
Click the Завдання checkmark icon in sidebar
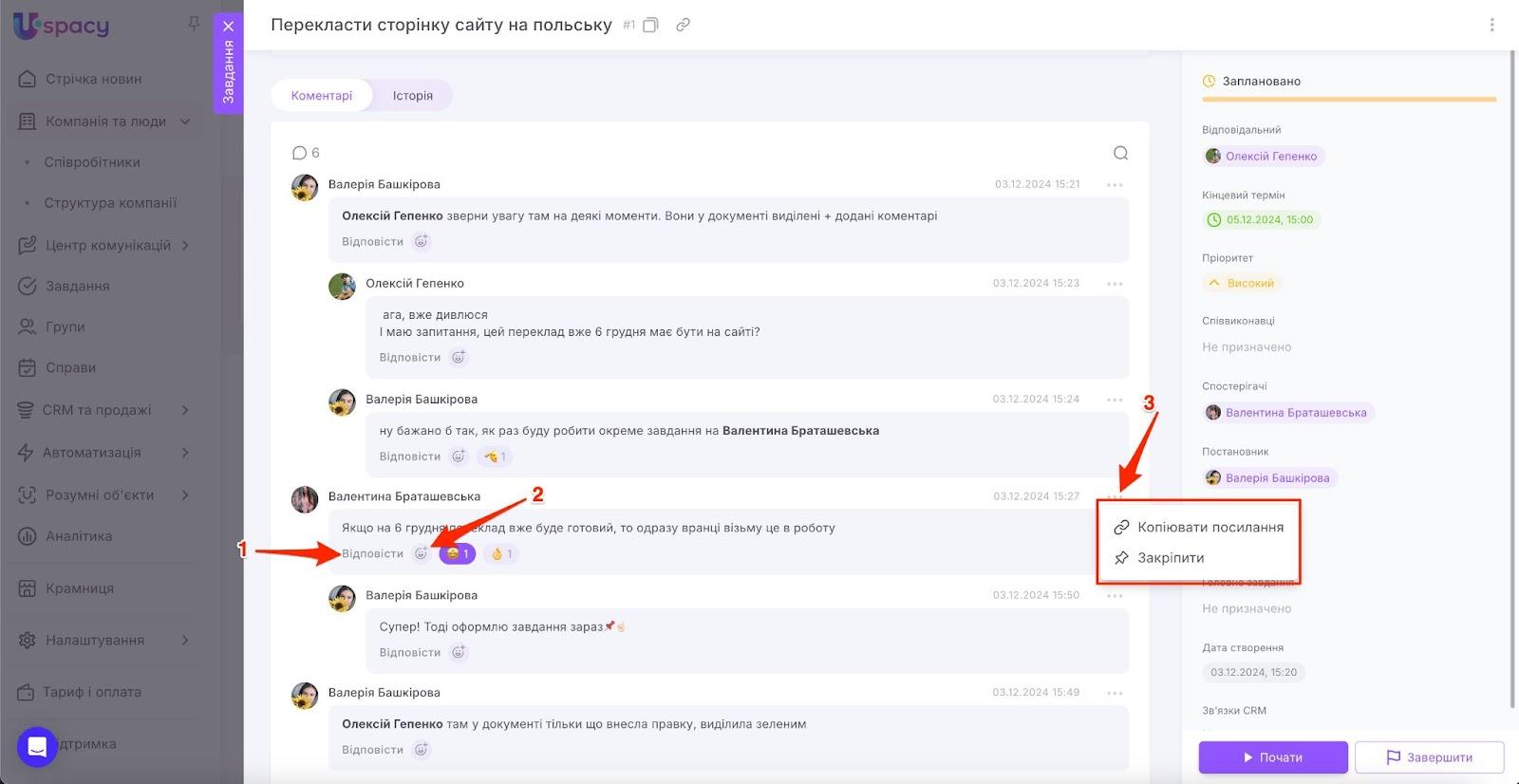28,286
